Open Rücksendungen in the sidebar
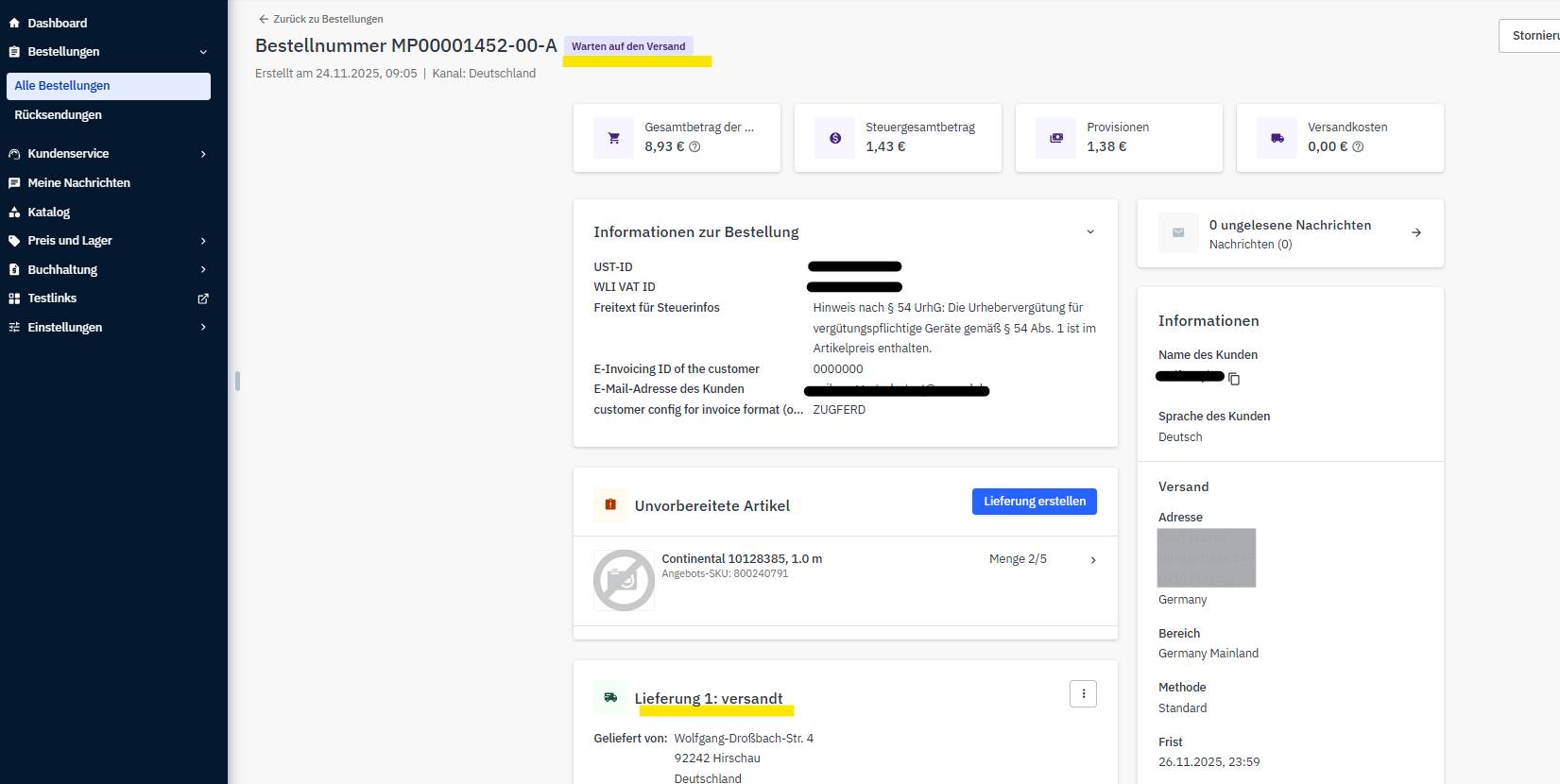This screenshot has width=1560, height=784. tap(58, 115)
